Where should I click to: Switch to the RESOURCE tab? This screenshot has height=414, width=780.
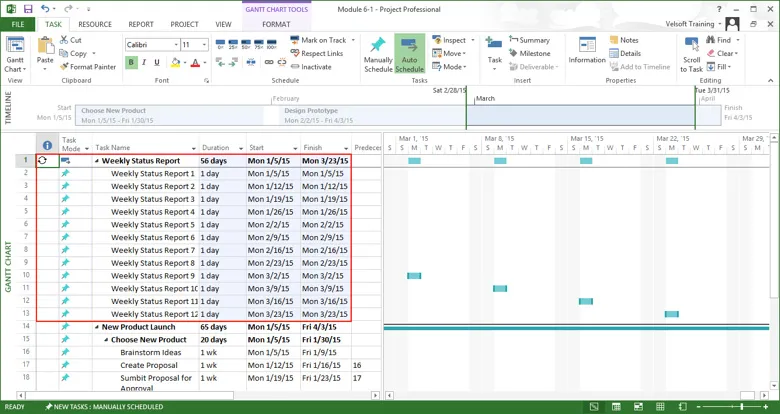95,24
